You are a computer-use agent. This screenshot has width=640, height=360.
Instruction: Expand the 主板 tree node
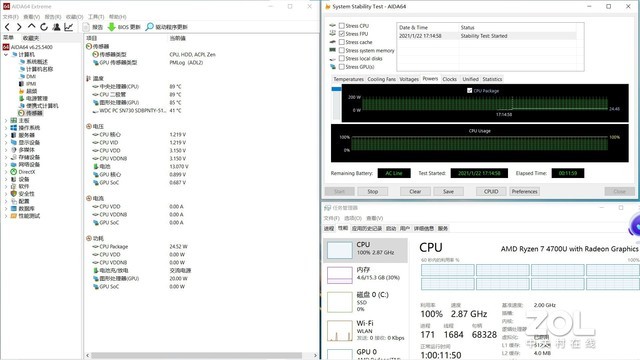click(x=6, y=120)
